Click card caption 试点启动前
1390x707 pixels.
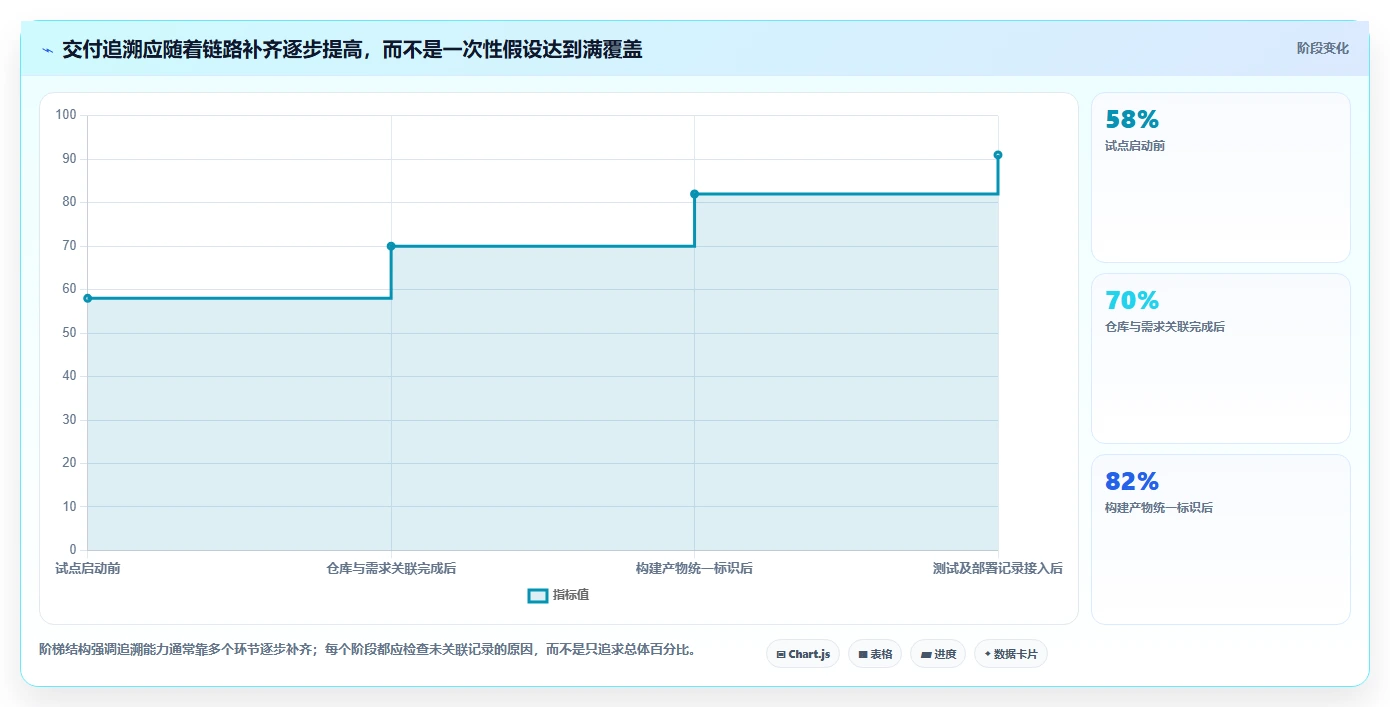click(1135, 146)
